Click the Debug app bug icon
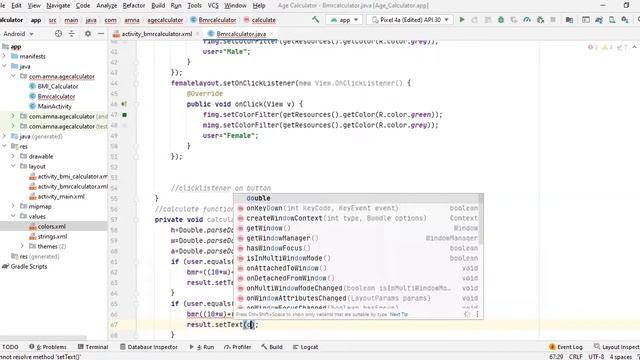640x360 pixels. click(x=501, y=20)
